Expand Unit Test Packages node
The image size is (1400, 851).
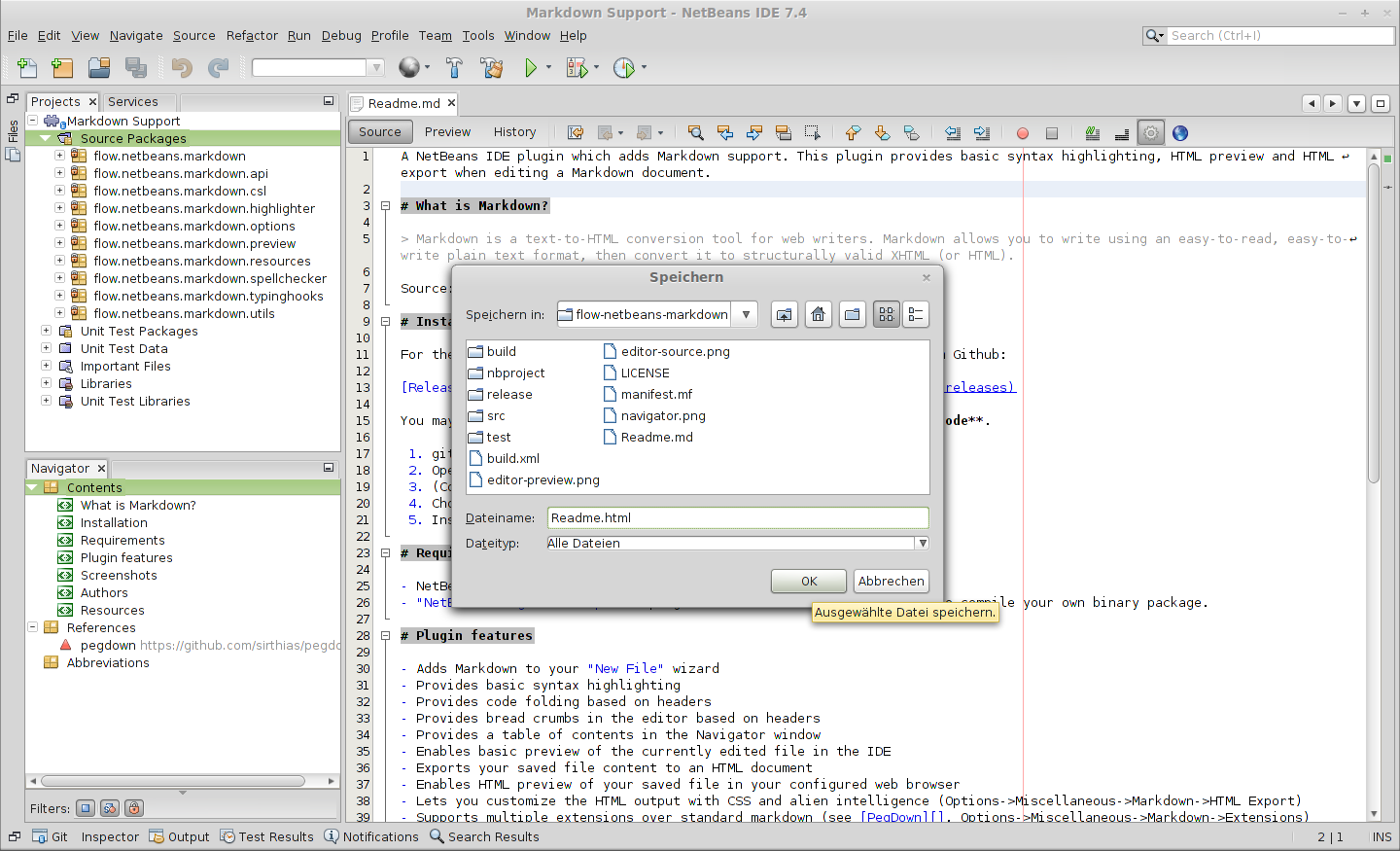click(46, 331)
